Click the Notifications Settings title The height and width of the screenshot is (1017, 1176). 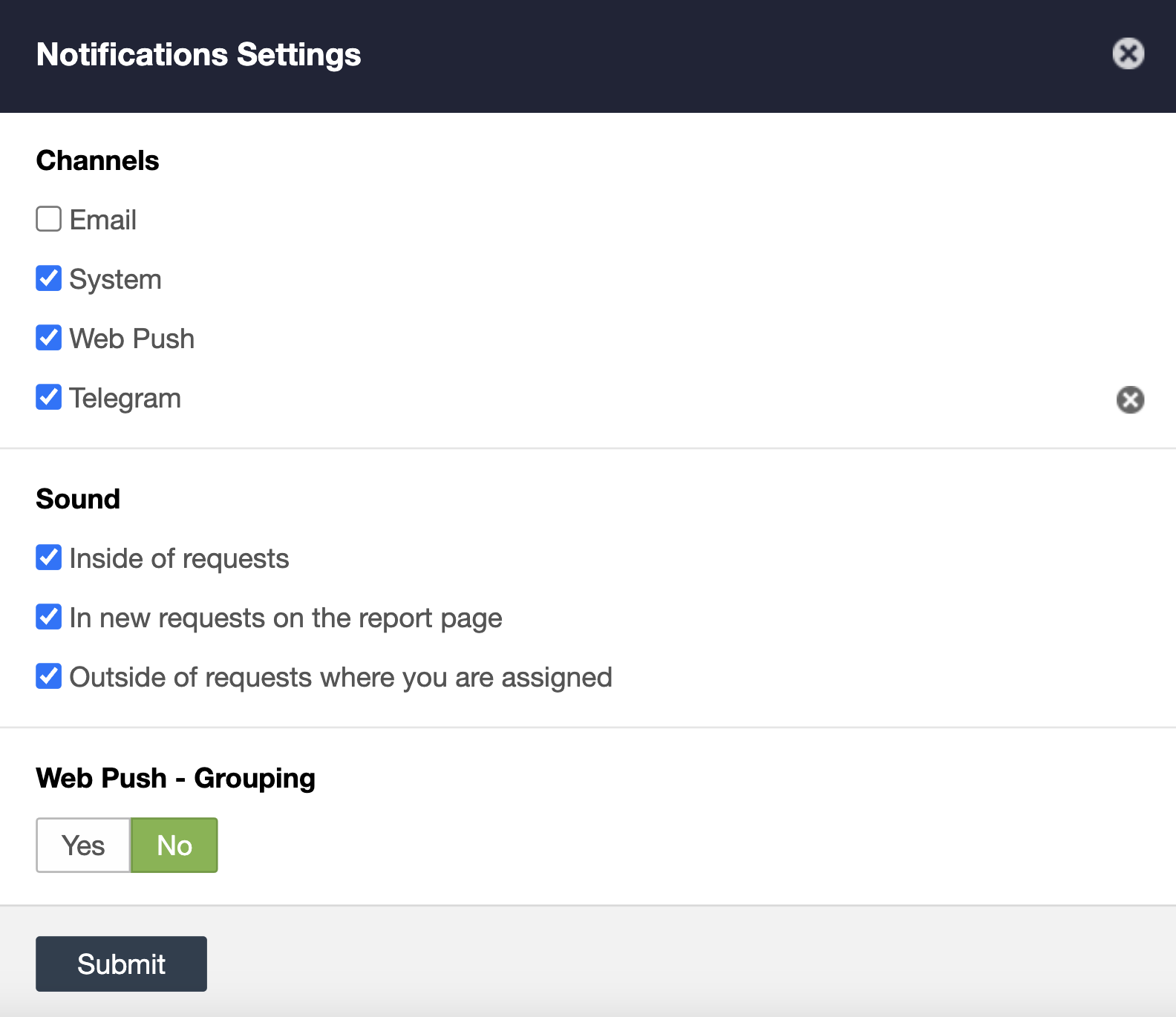[x=199, y=55]
